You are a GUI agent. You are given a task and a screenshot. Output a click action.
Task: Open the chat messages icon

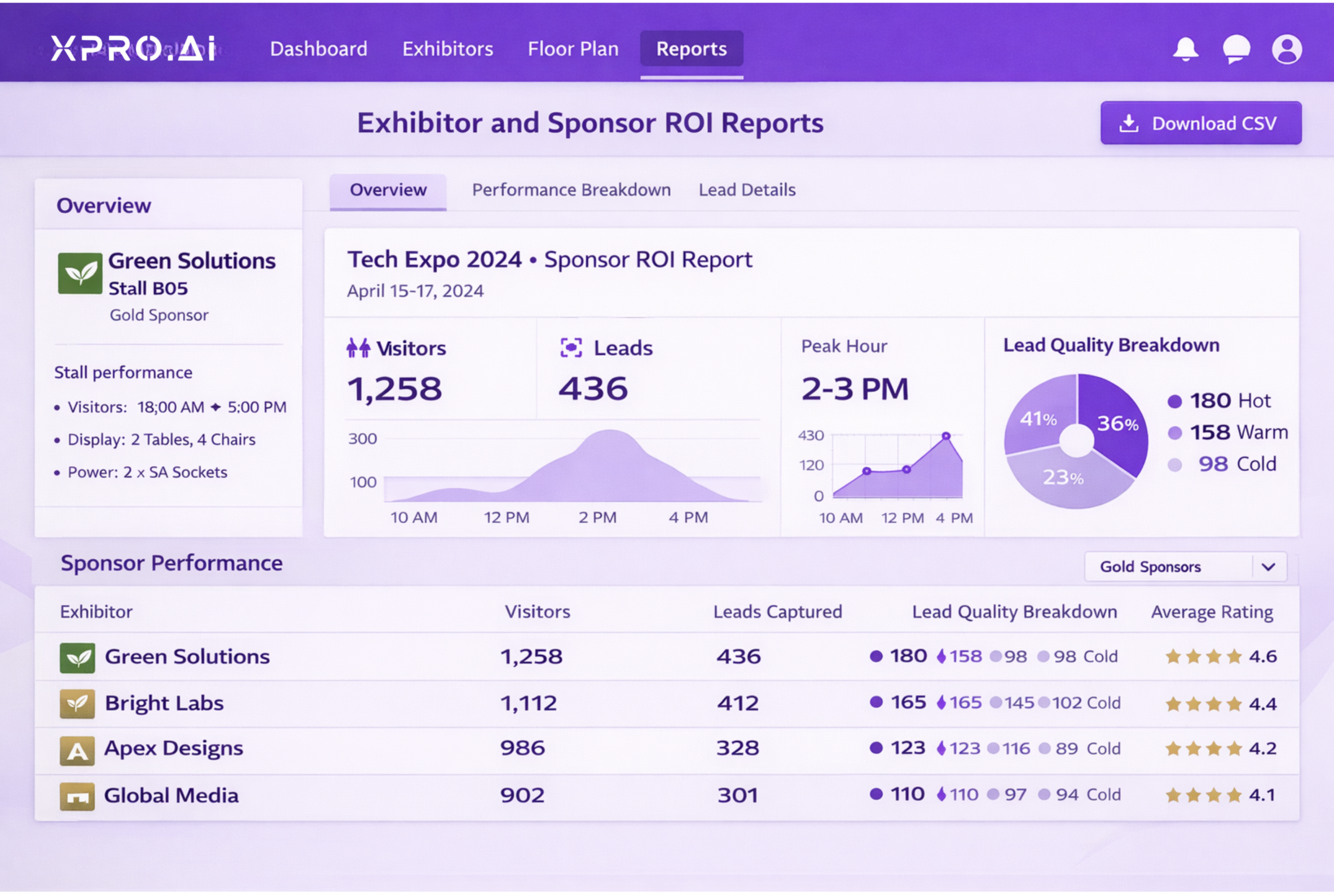[x=1235, y=49]
